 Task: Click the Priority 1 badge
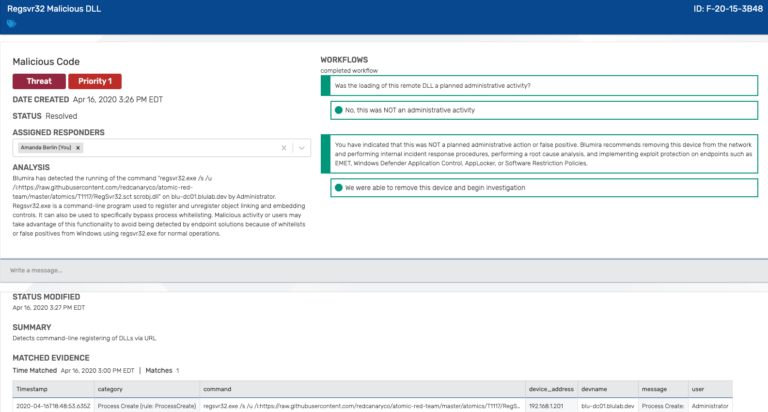pos(95,81)
